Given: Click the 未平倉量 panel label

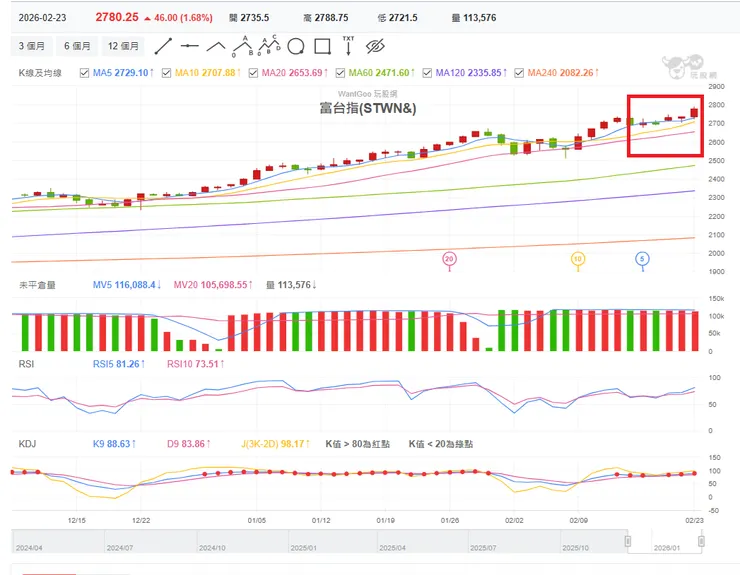Looking at the screenshot, I should pyautogui.click(x=37, y=285).
